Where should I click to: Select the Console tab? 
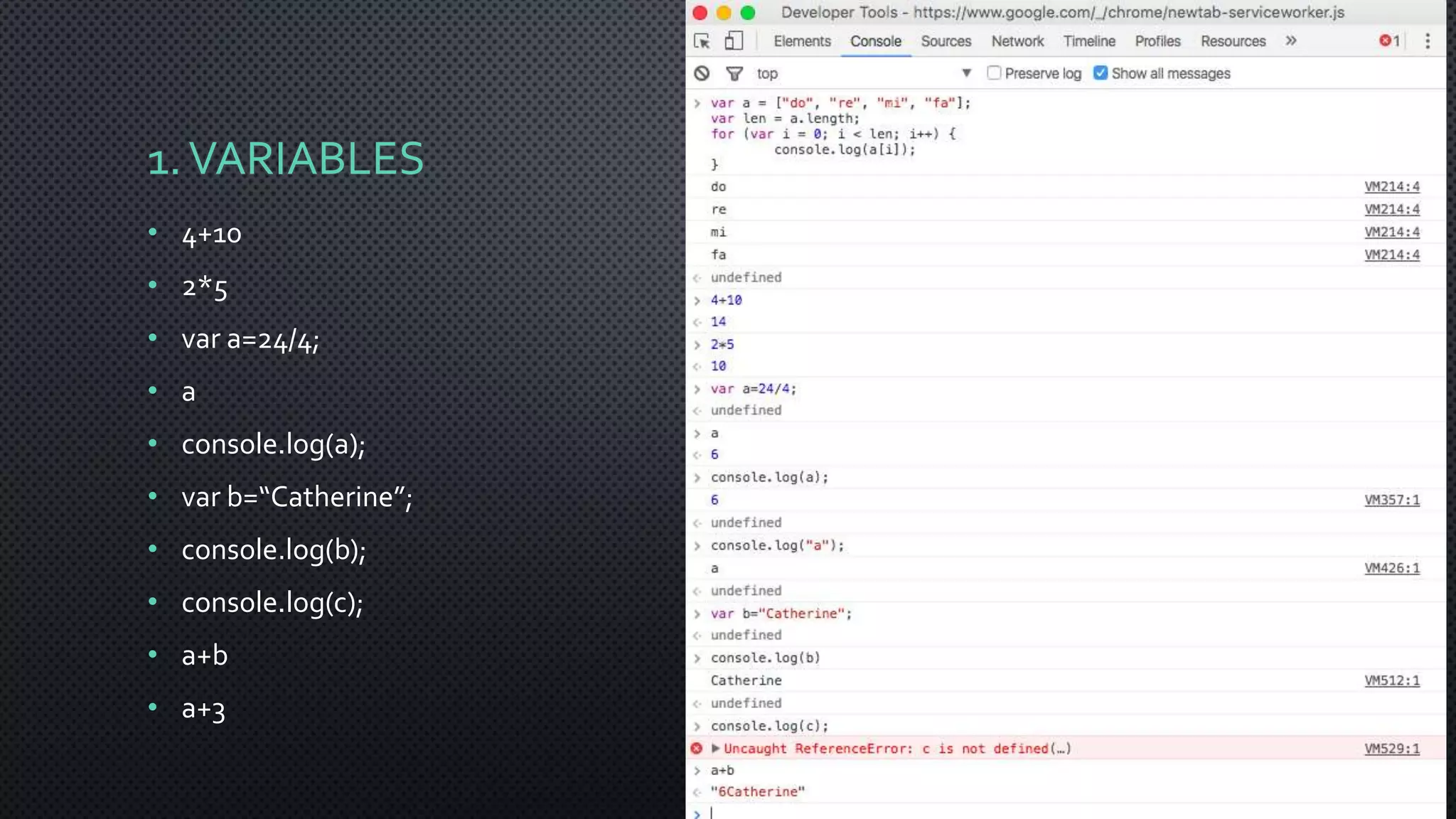[876, 41]
